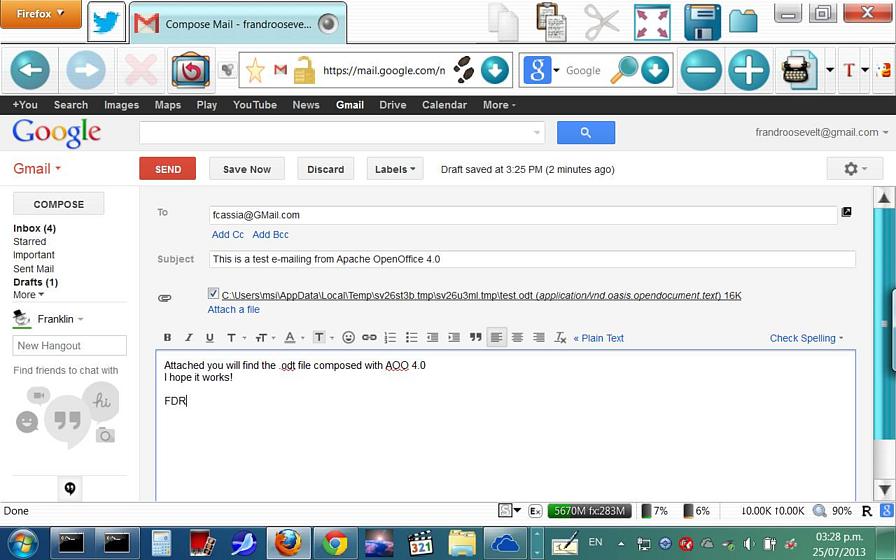Open the account email dropdown
Image resolution: width=896 pixels, height=560 pixels.
tap(821, 132)
